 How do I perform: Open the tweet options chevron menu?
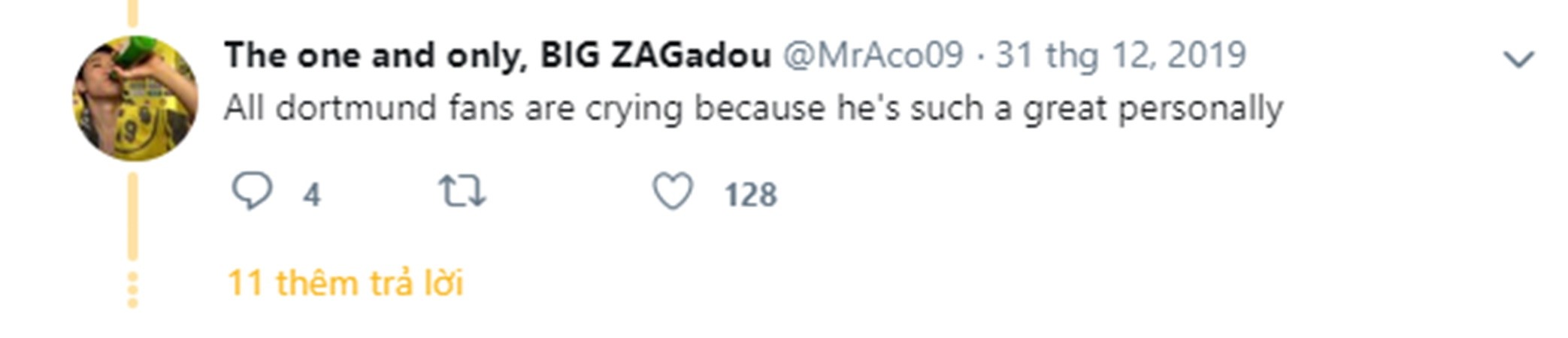(x=1518, y=59)
